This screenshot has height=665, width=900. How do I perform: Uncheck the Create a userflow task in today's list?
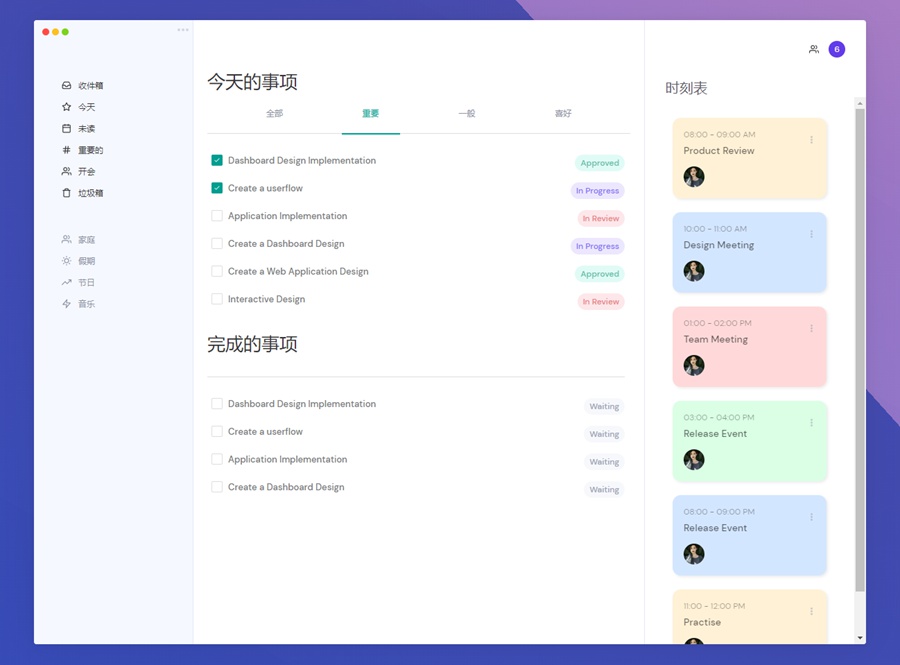217,188
